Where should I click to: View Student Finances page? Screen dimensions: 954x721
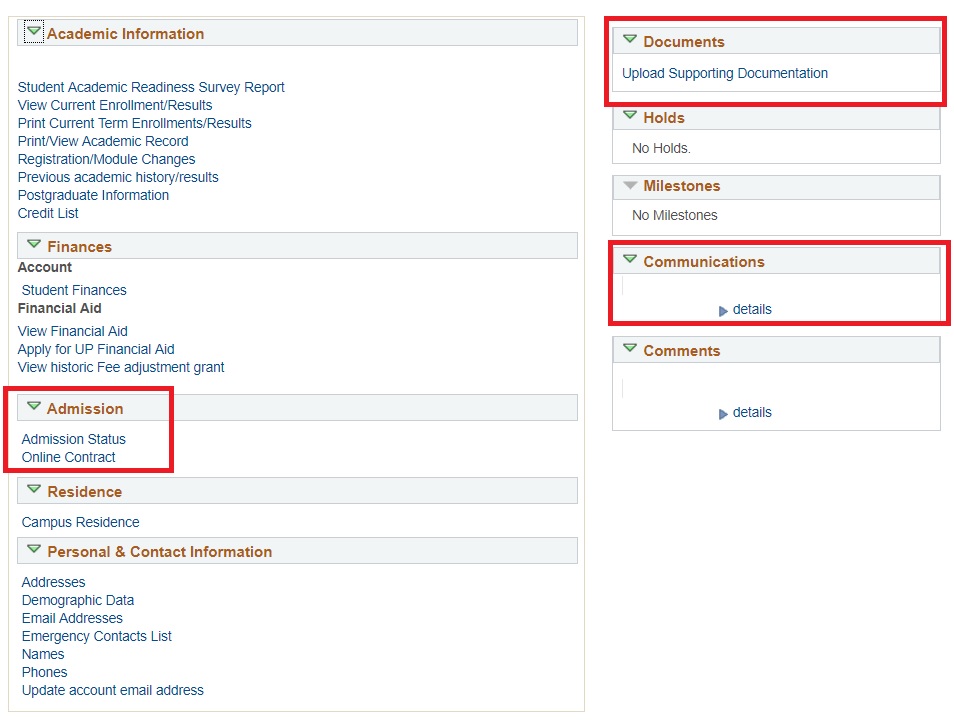(x=74, y=290)
